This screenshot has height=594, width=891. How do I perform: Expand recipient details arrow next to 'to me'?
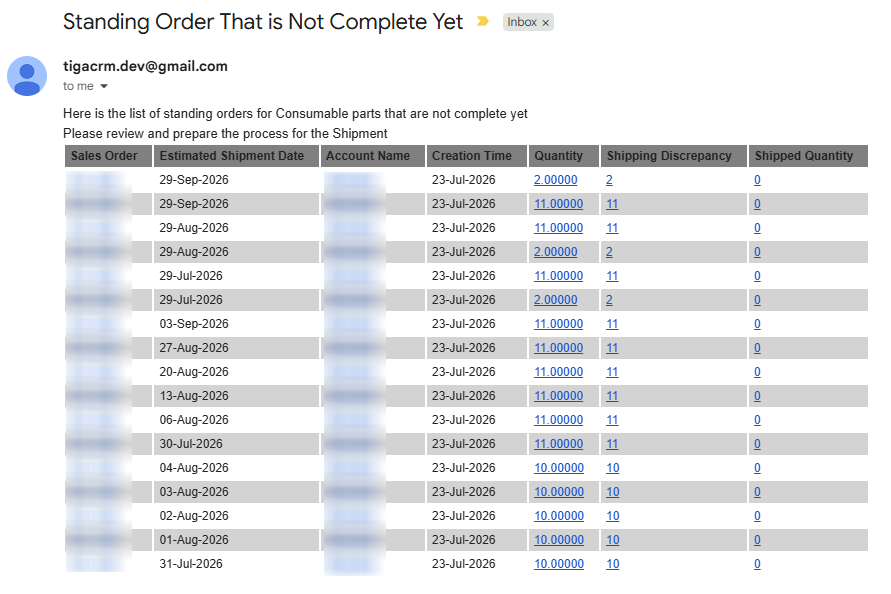coord(104,86)
